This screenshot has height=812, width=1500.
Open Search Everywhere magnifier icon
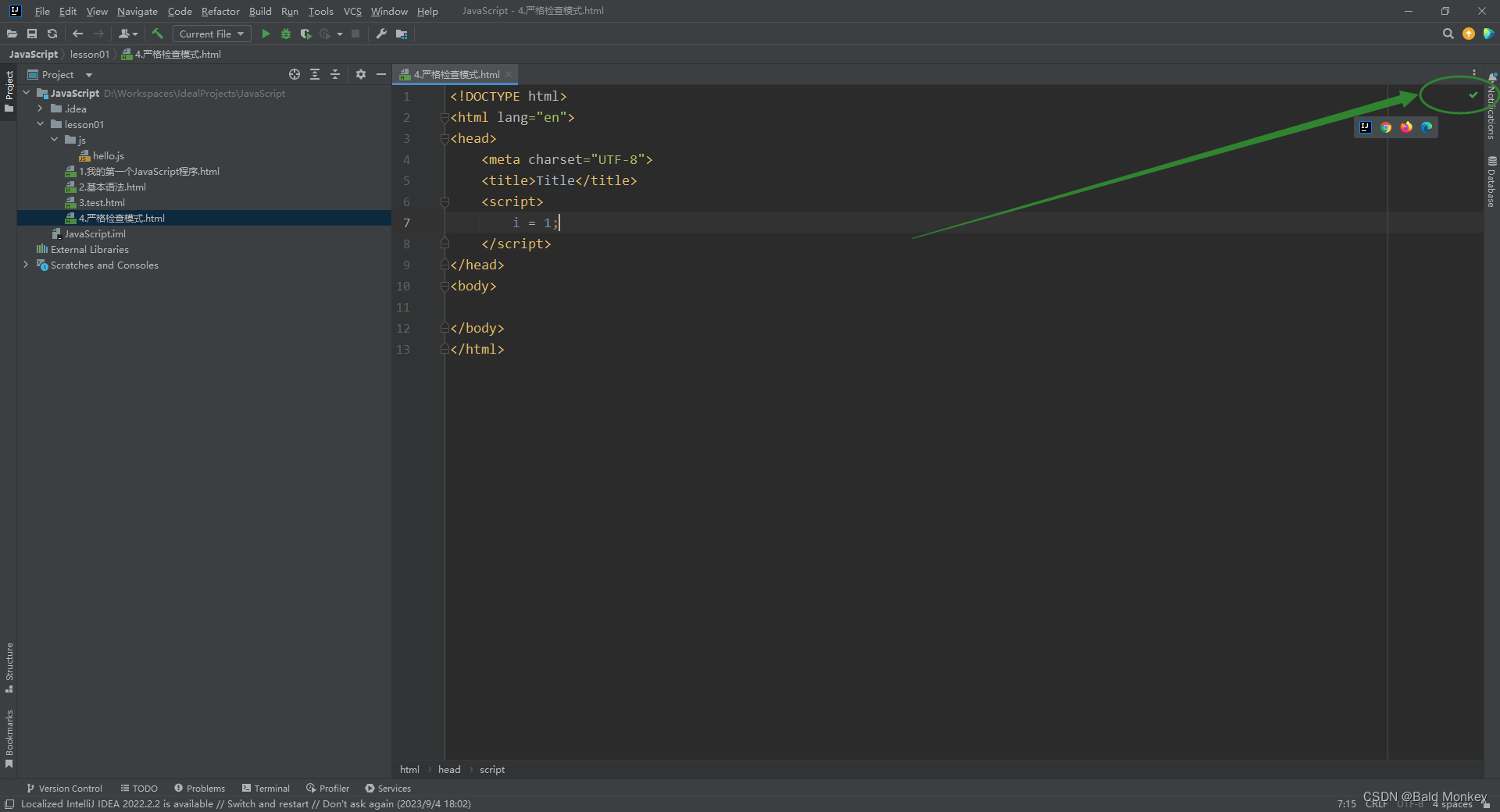[x=1448, y=34]
